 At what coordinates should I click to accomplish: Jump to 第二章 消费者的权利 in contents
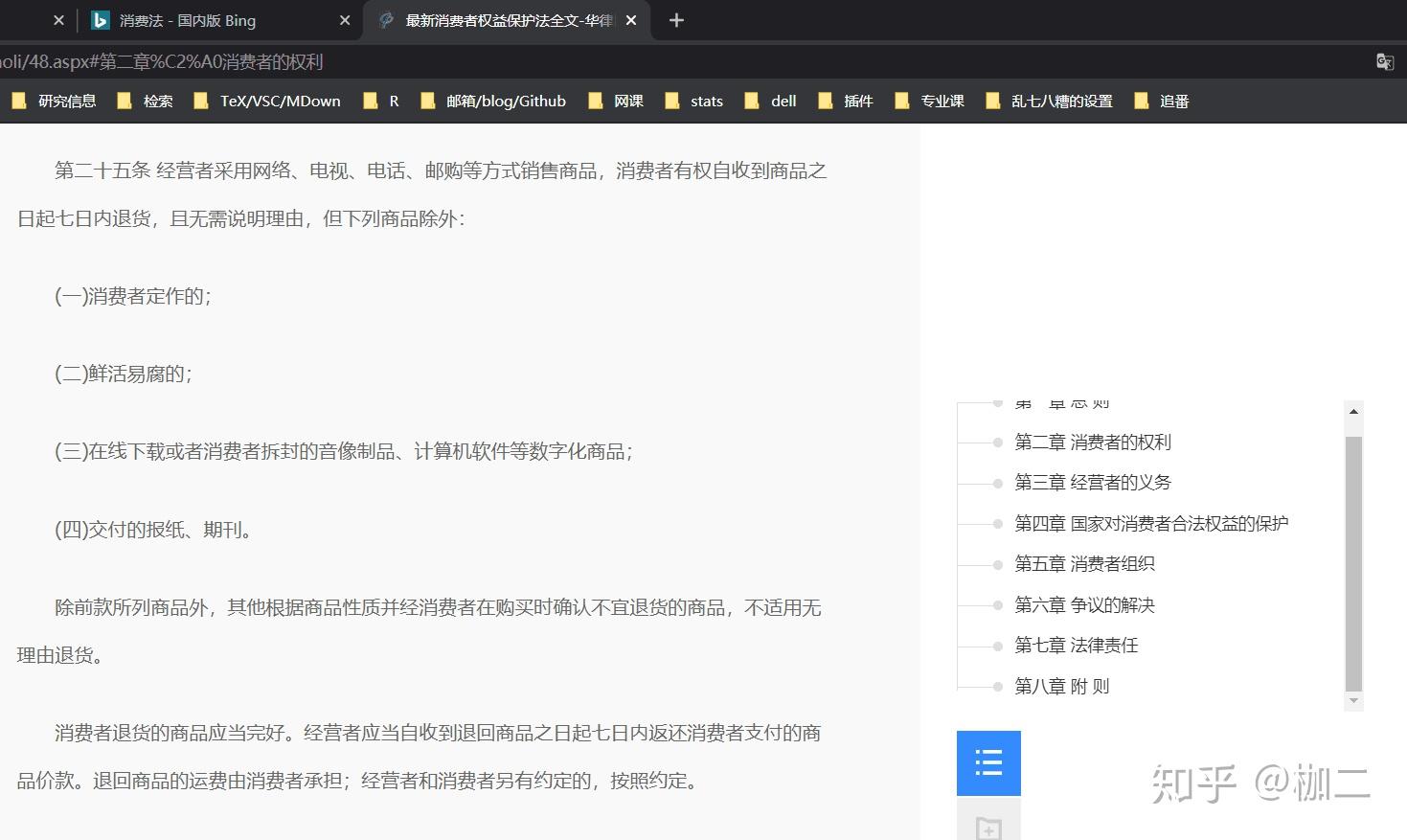click(1093, 442)
